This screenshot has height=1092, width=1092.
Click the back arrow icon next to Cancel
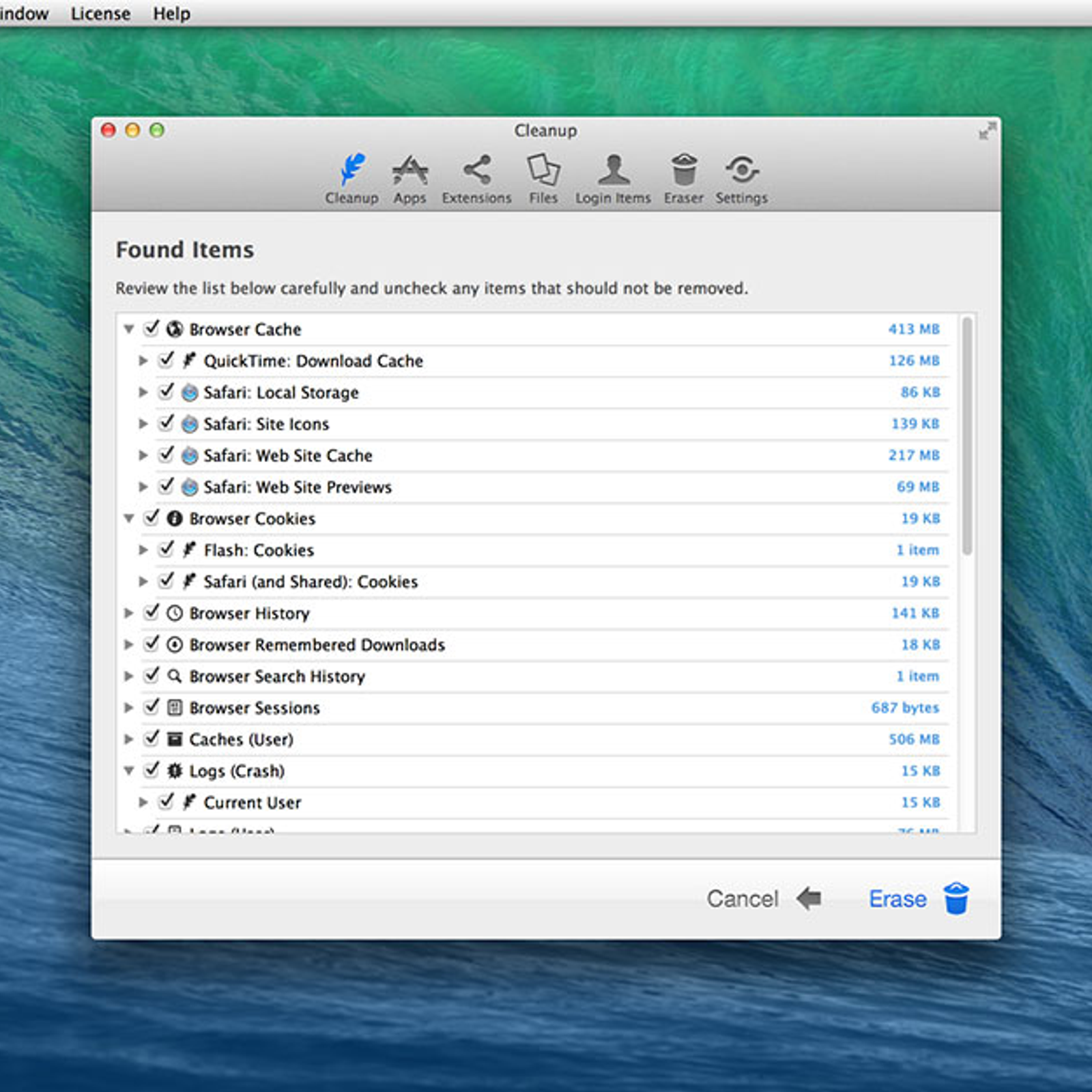[809, 898]
